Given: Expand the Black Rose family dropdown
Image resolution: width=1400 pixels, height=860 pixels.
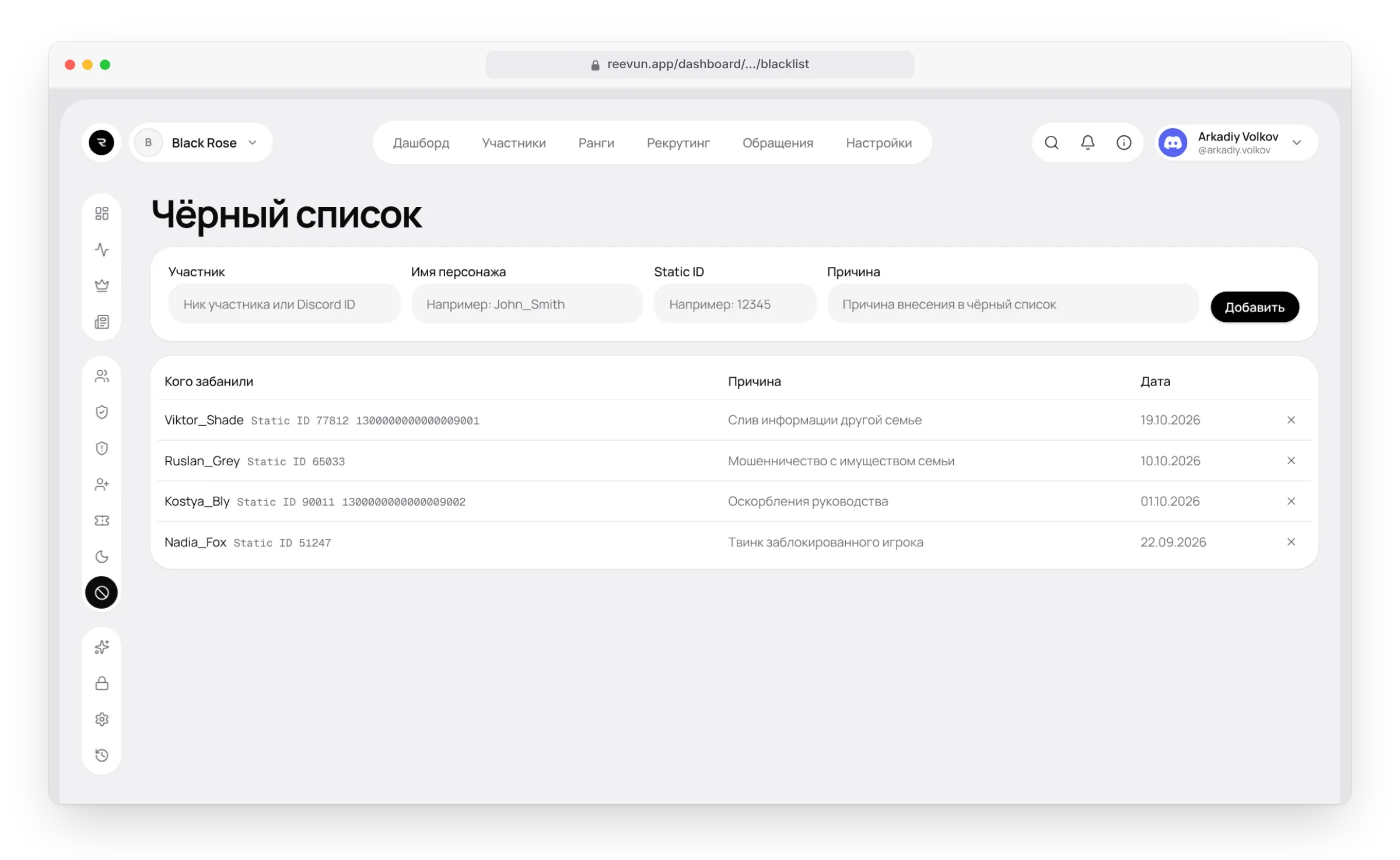Looking at the screenshot, I should click(x=201, y=142).
